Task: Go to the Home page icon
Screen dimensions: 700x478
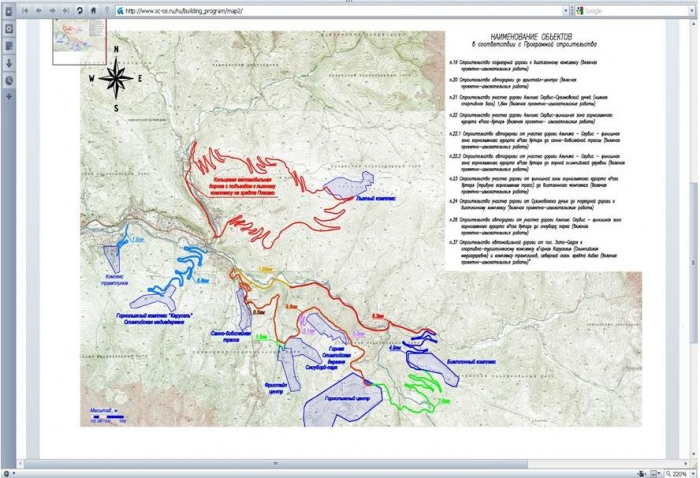Action: (x=93, y=9)
